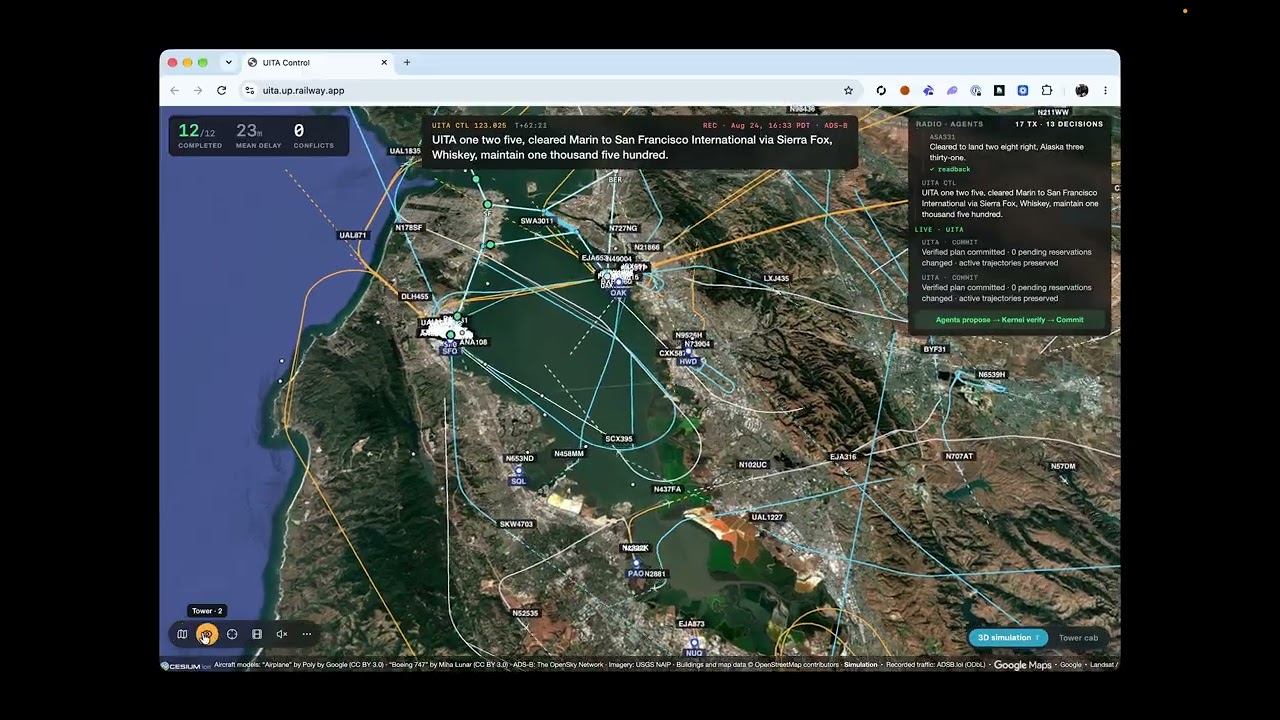The image size is (1280, 720).
Task: Open the map view icon in bottom toolbar
Action: [182, 634]
